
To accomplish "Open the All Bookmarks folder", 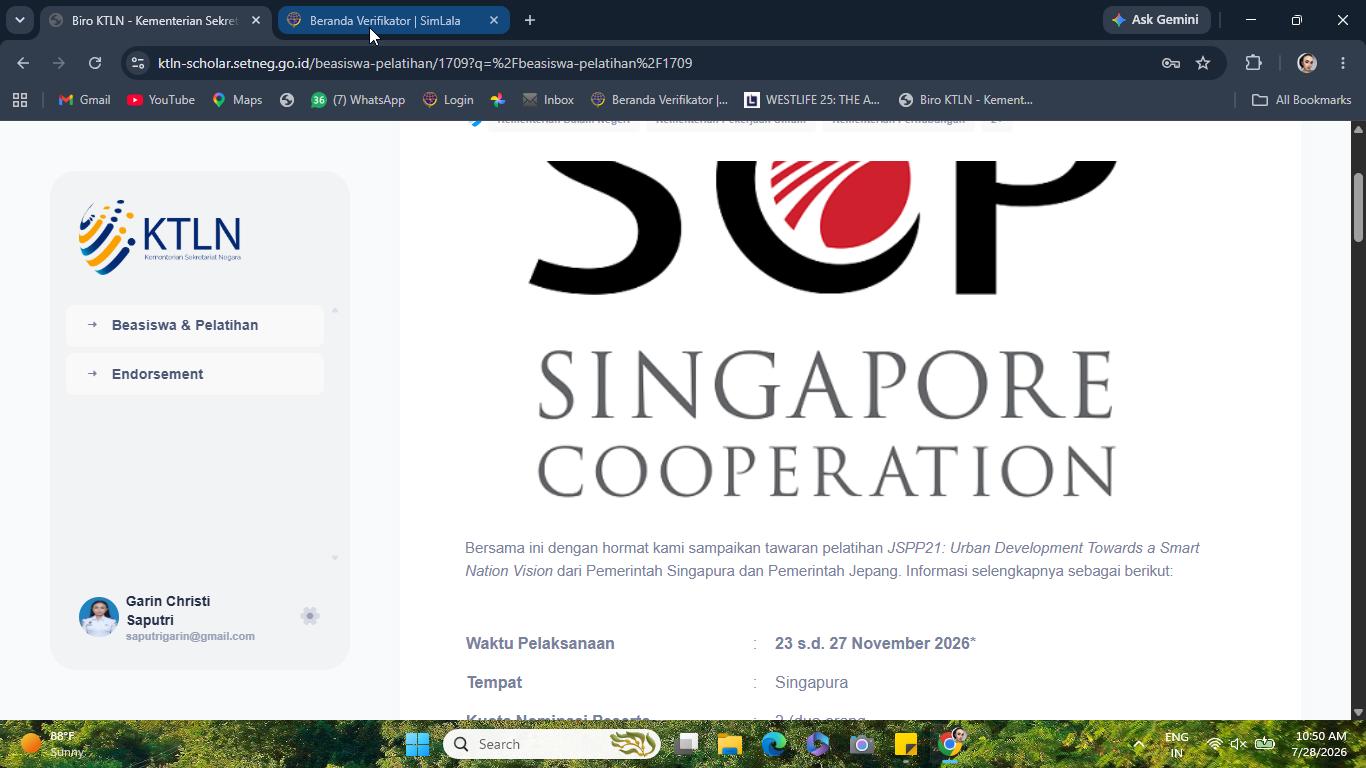I will 1302,100.
